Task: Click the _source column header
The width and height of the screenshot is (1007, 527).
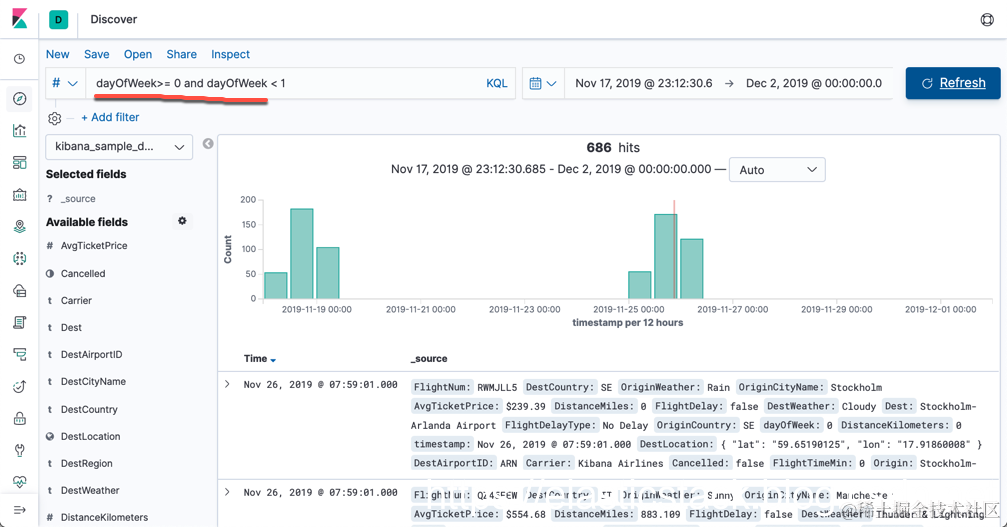Action: tap(429, 359)
